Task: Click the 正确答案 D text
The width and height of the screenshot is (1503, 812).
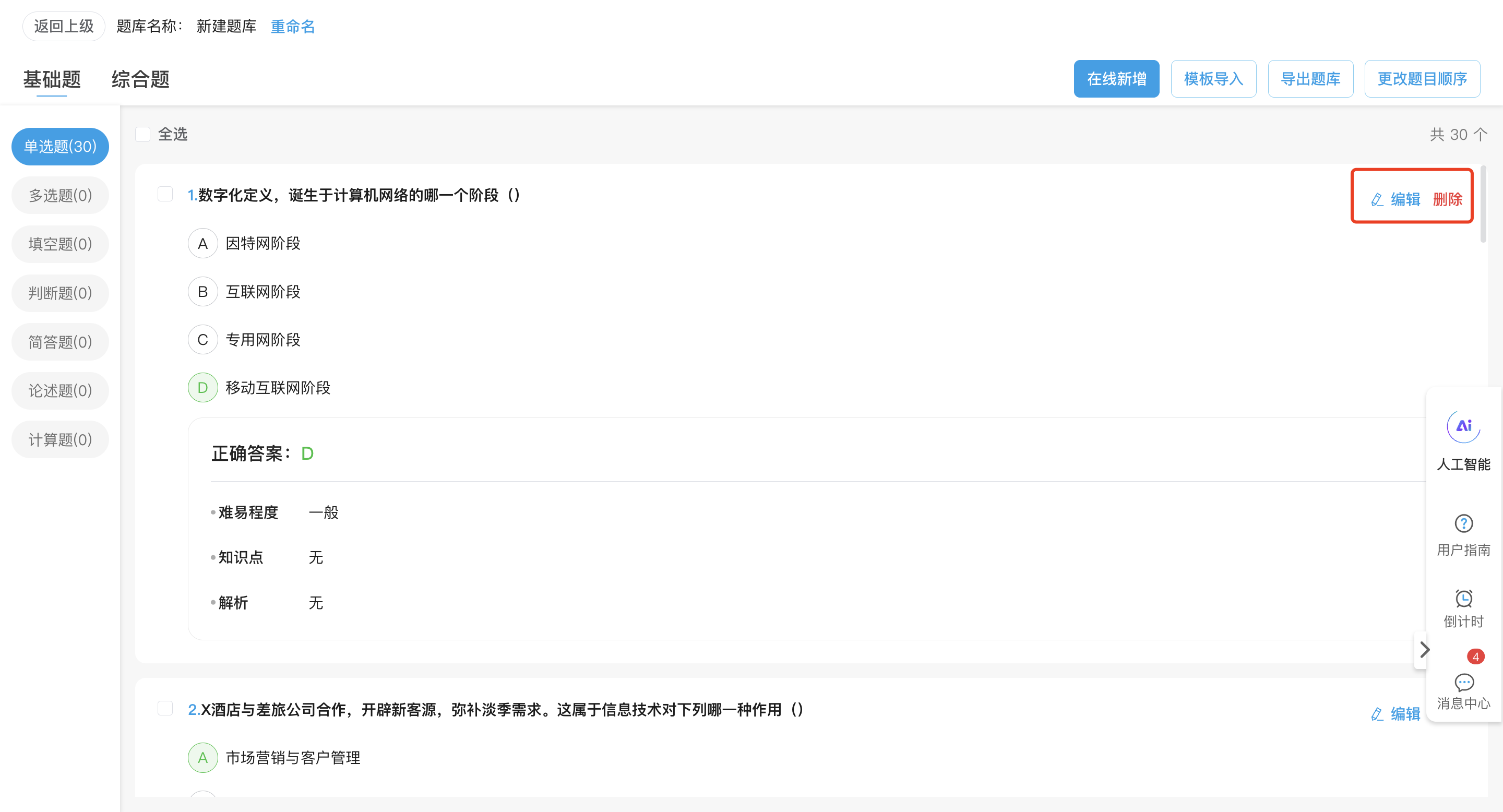Action: [x=263, y=453]
